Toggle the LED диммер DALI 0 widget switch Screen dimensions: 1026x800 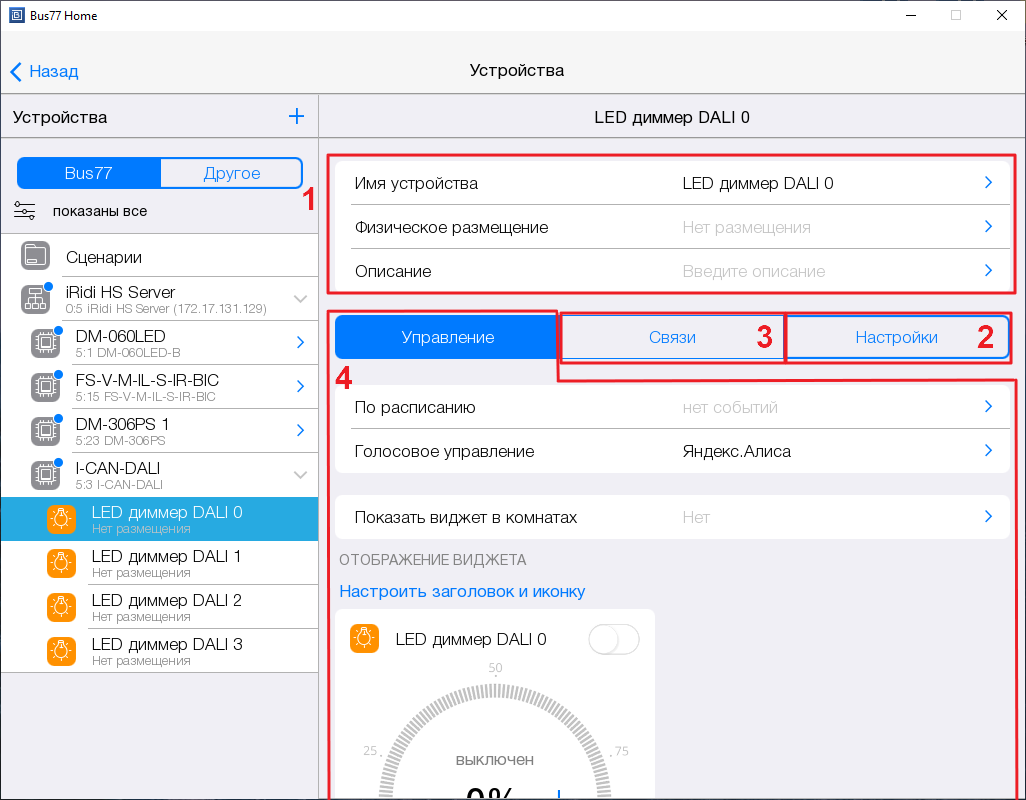[x=613, y=639]
